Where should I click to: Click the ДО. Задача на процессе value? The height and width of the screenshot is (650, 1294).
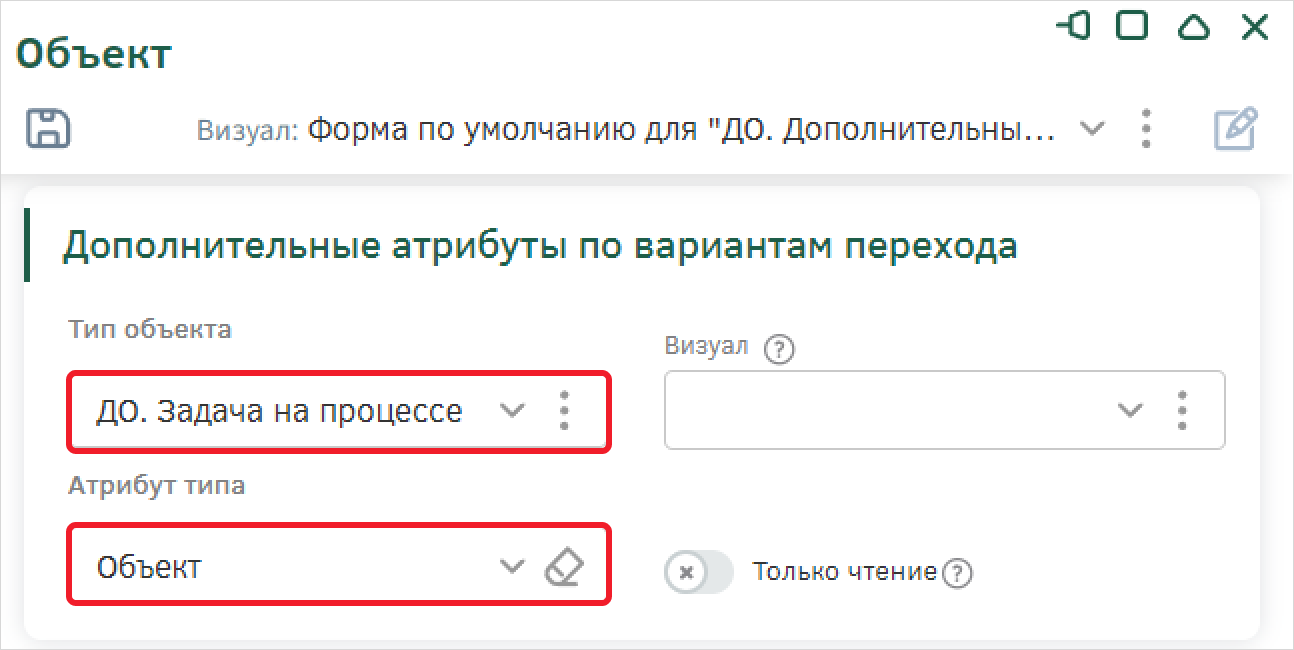pyautogui.click(x=280, y=411)
